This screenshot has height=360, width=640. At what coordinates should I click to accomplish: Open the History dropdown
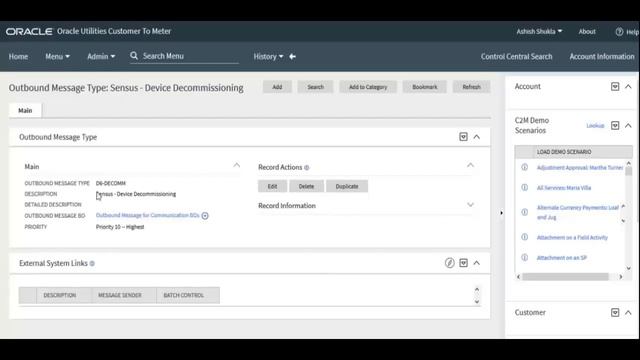coord(268,57)
